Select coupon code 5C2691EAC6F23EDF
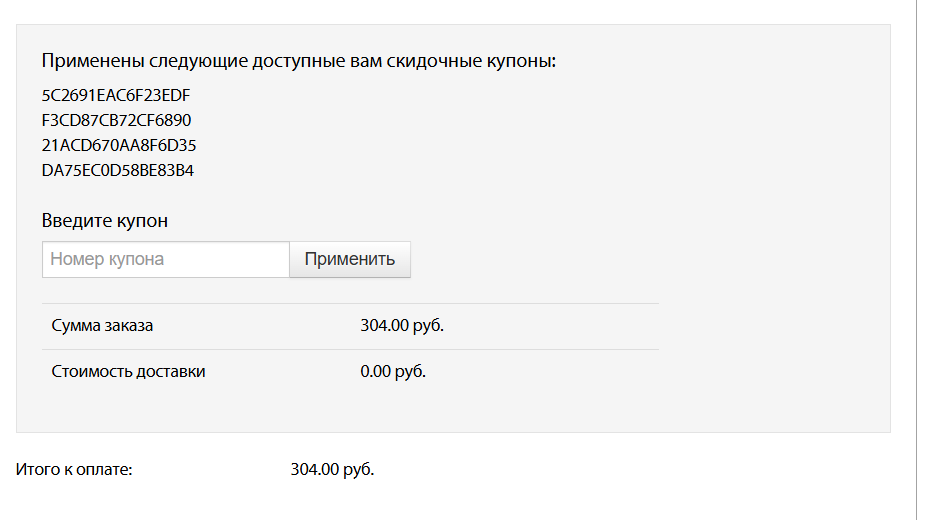This screenshot has width=936, height=520. (116, 96)
